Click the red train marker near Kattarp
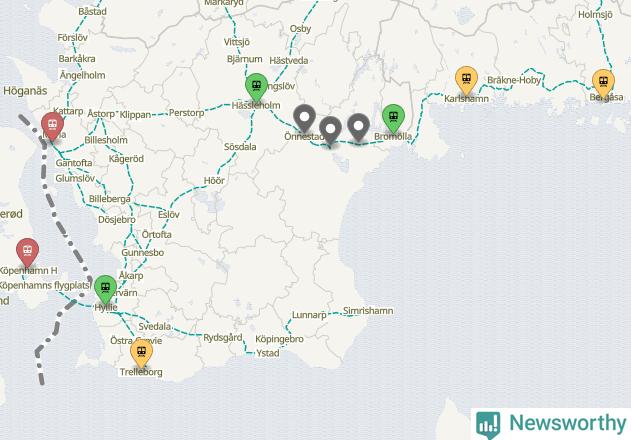The height and width of the screenshot is (440, 631). pyautogui.click(x=52, y=126)
